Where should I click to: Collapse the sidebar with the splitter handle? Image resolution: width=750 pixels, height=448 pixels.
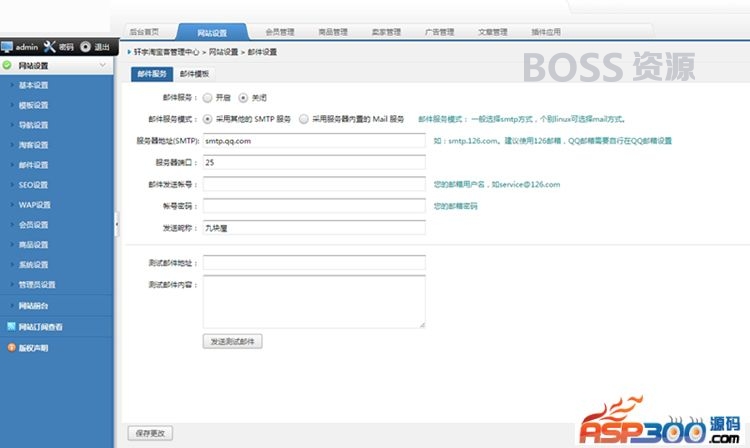[116, 224]
